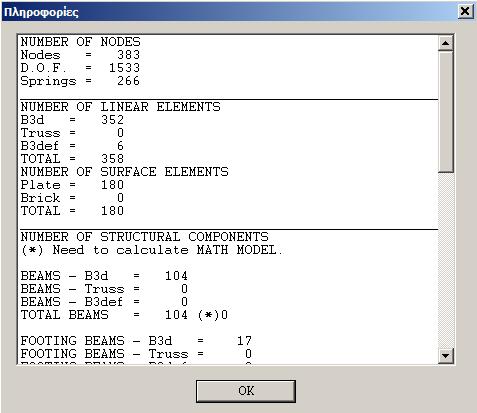This screenshot has height=413, width=477.
Task: Select 'NUMBER OF LINEAR ELEMENTS' heading
Action: 120,107
